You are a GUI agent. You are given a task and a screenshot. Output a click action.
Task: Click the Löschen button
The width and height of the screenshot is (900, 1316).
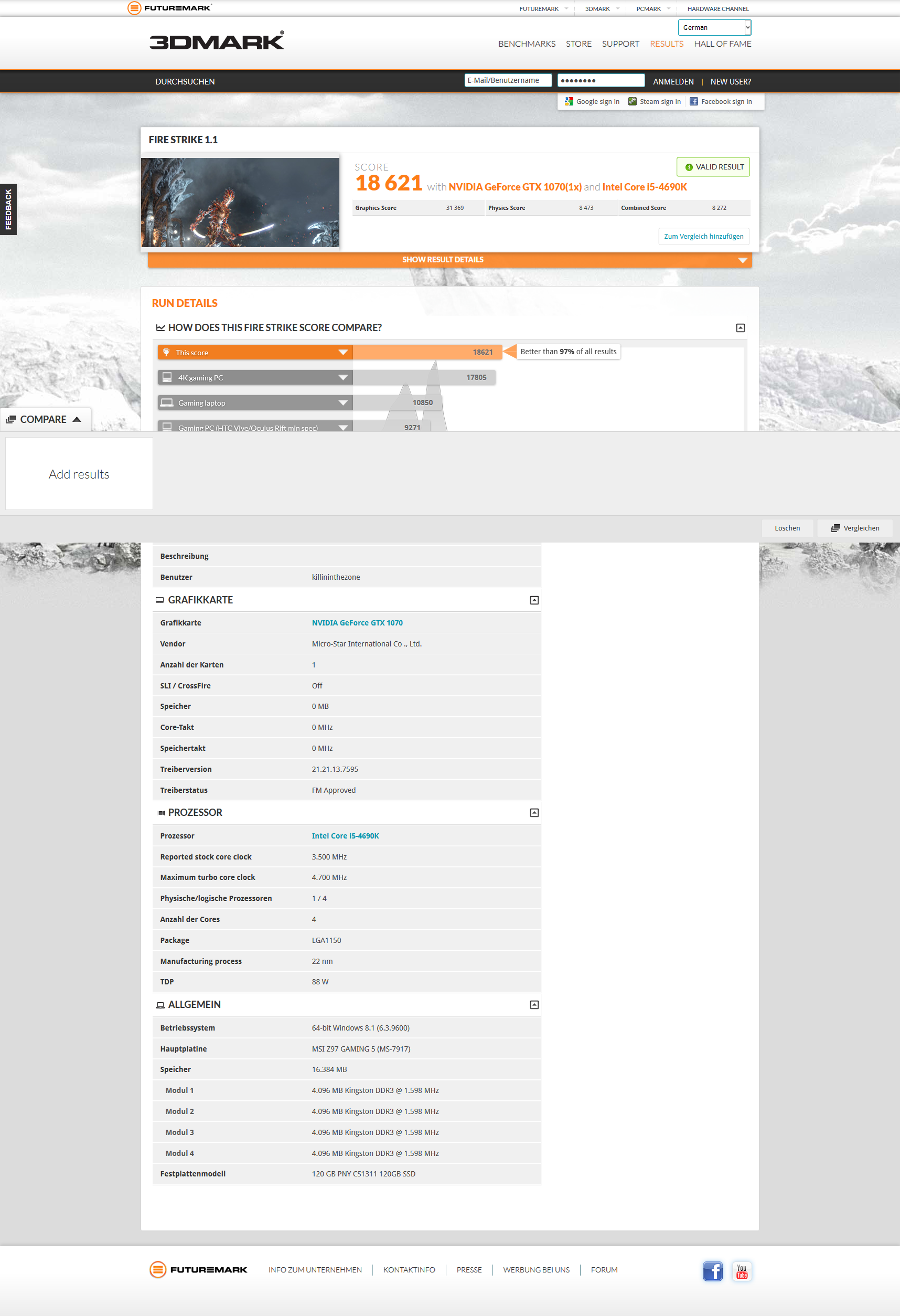tap(787, 528)
